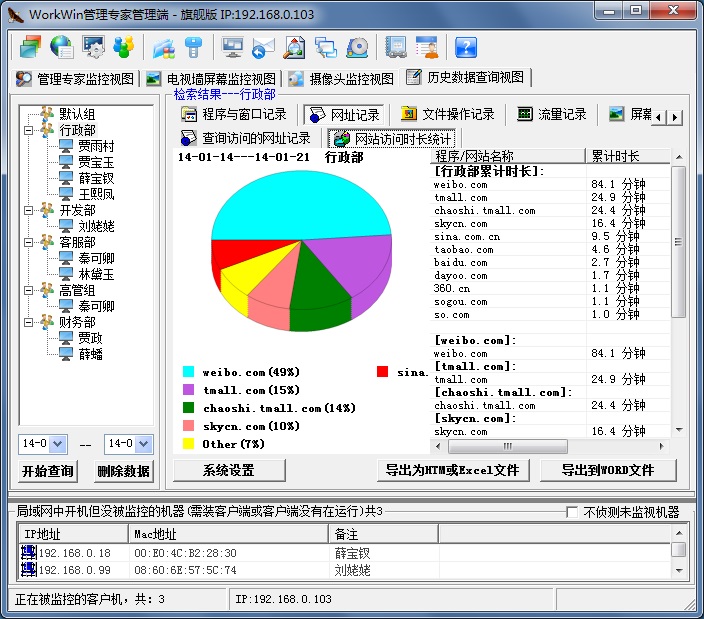Screen dimensions: 704x619
Task: Select the taobao.com row in list
Action: point(550,249)
